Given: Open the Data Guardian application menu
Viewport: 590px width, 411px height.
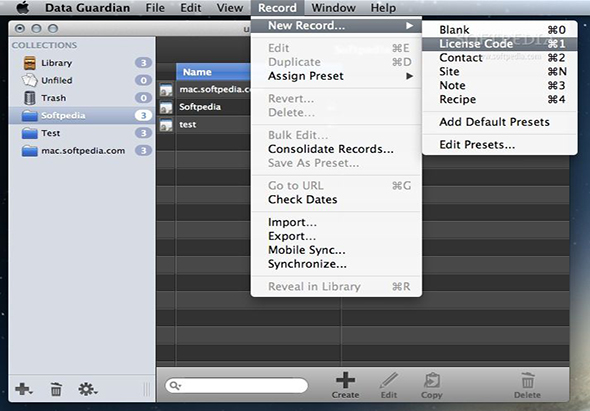Looking at the screenshot, I should point(87,8).
